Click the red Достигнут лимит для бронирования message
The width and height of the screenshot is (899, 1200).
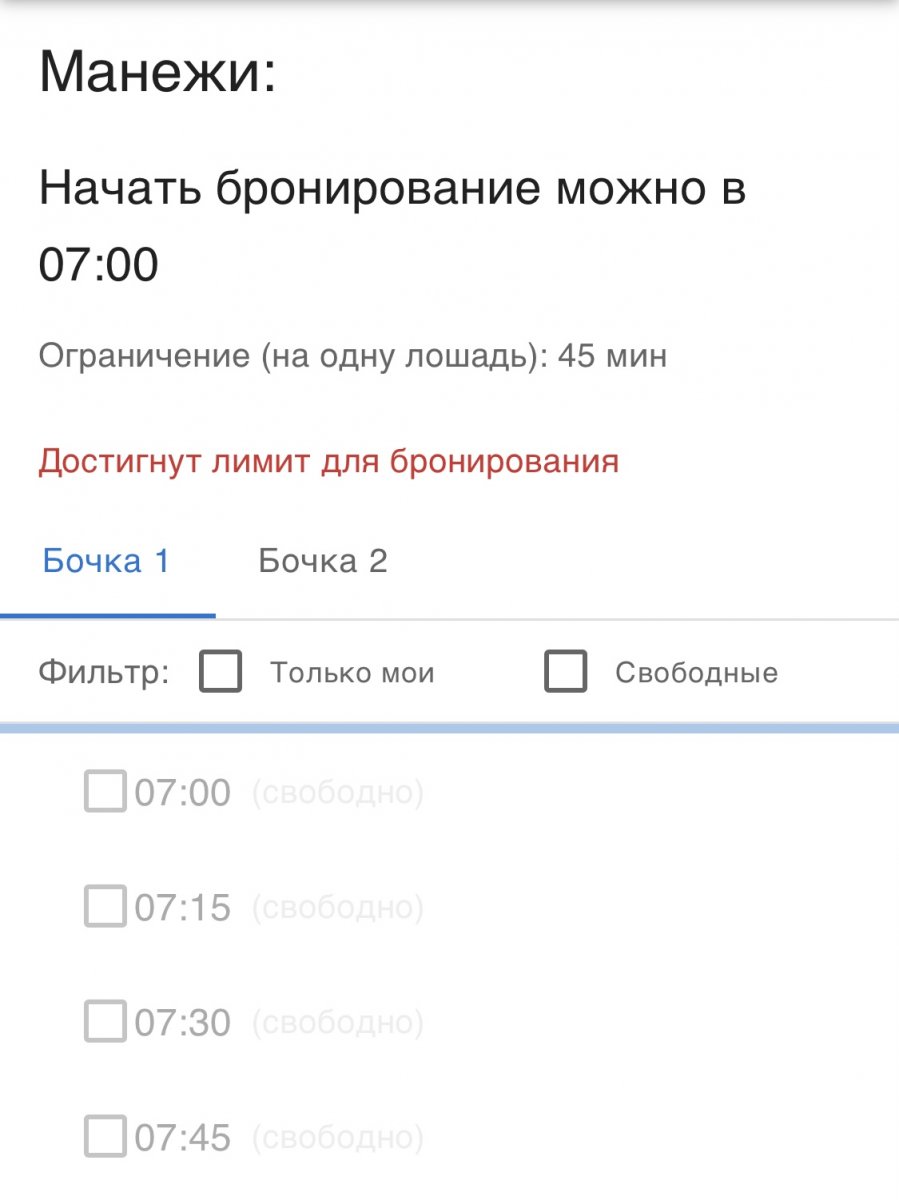tap(328, 462)
